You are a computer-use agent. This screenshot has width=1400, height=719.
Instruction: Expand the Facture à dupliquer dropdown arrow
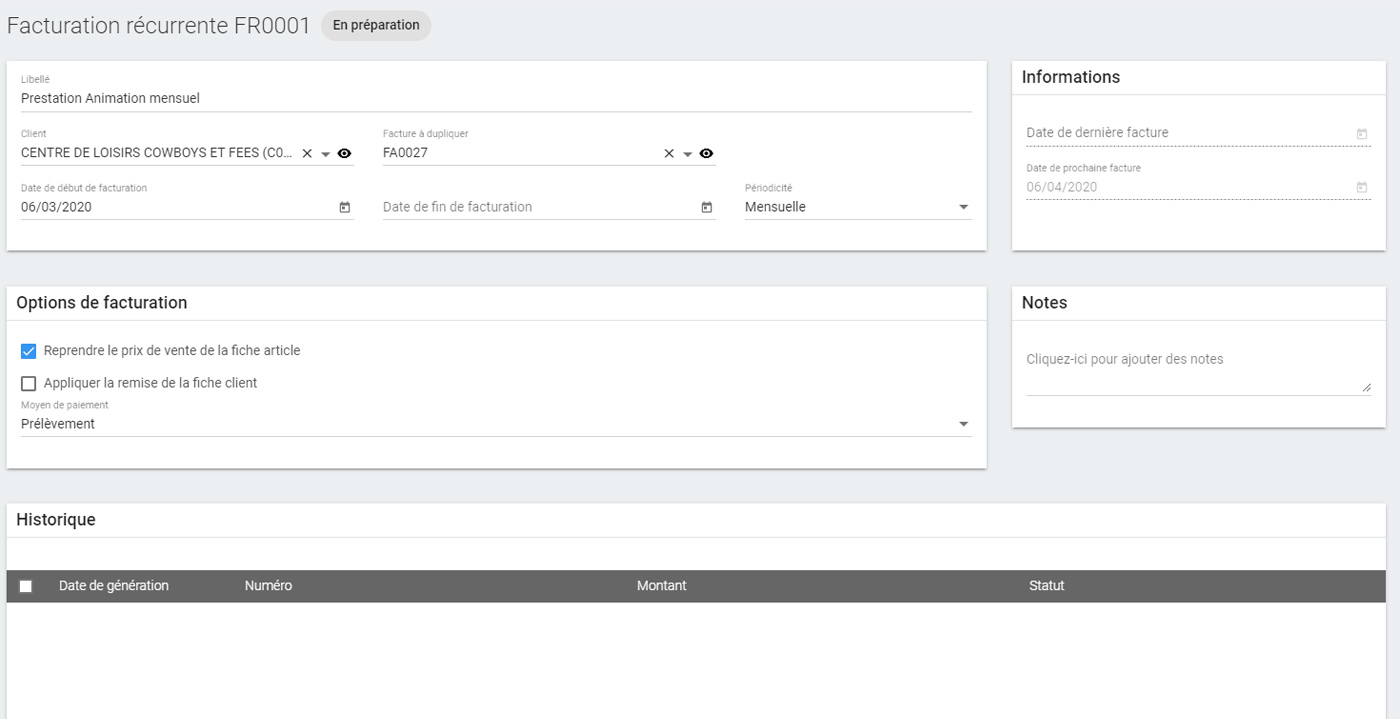[x=687, y=152]
